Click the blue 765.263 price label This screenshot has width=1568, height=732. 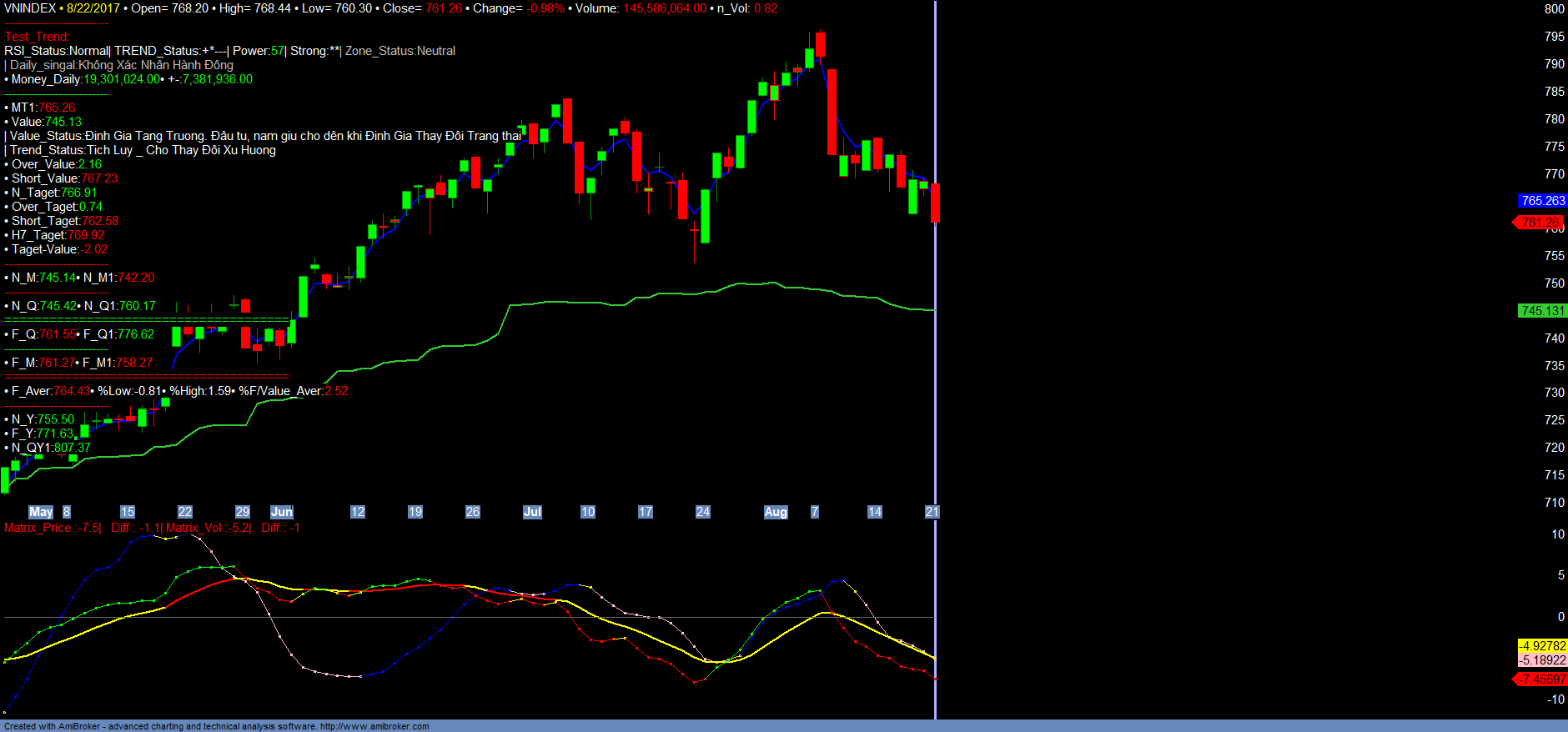tap(1542, 201)
